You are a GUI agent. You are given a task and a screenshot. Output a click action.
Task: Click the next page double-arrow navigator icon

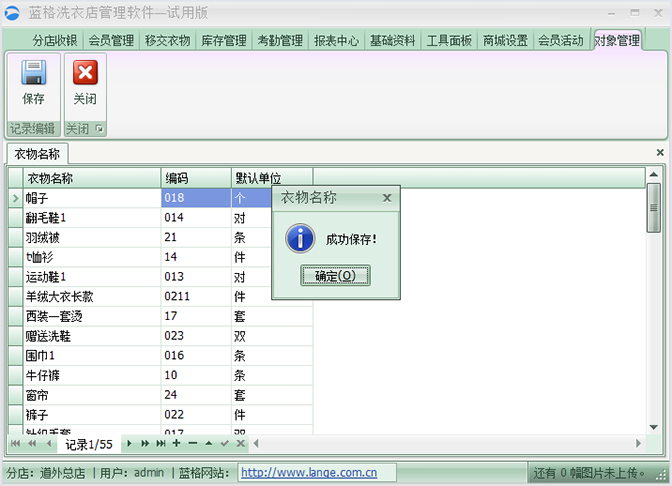pyautogui.click(x=145, y=443)
